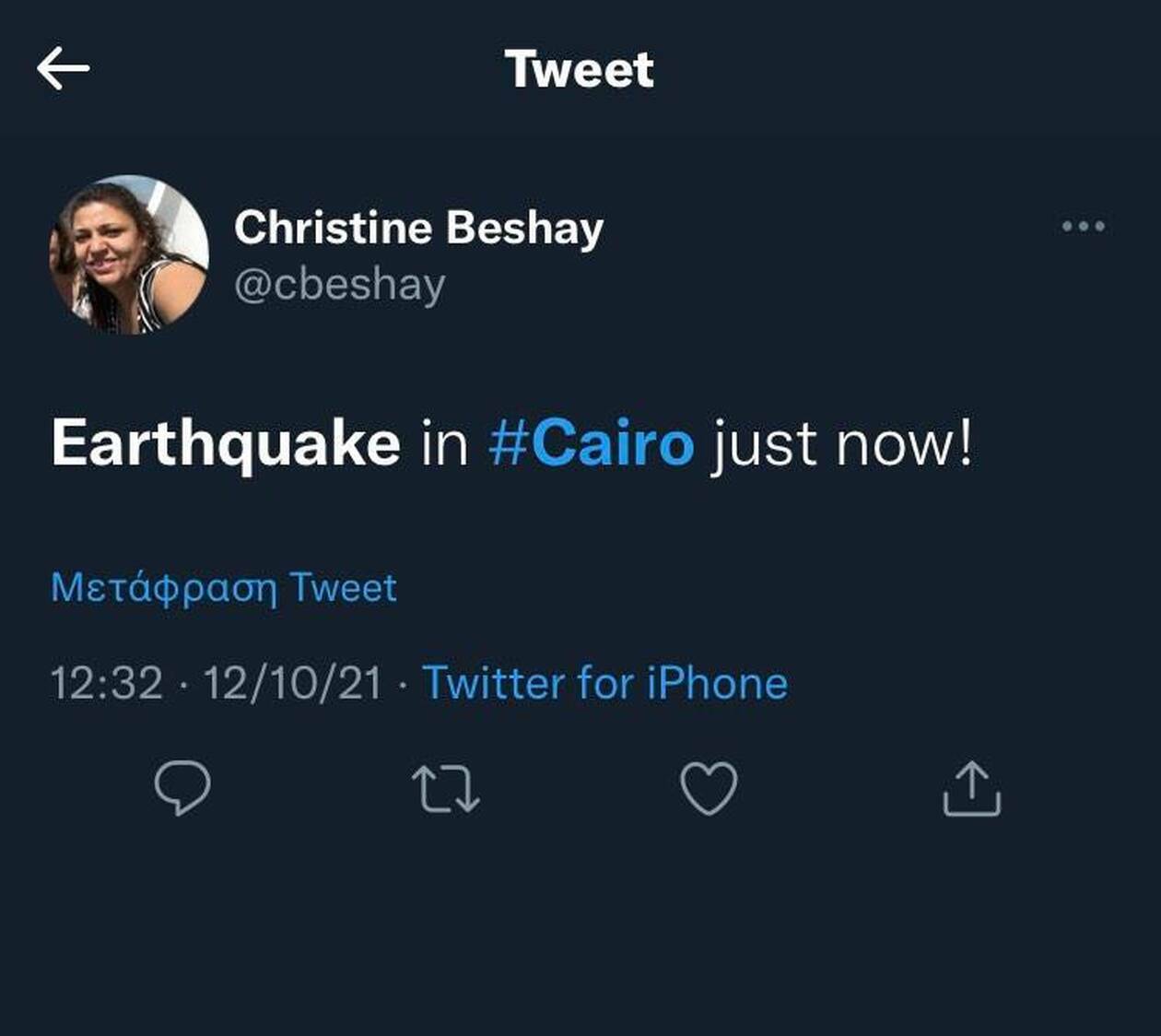Click the word "just" in the tweet
The image size is (1161, 1036).
point(764,443)
